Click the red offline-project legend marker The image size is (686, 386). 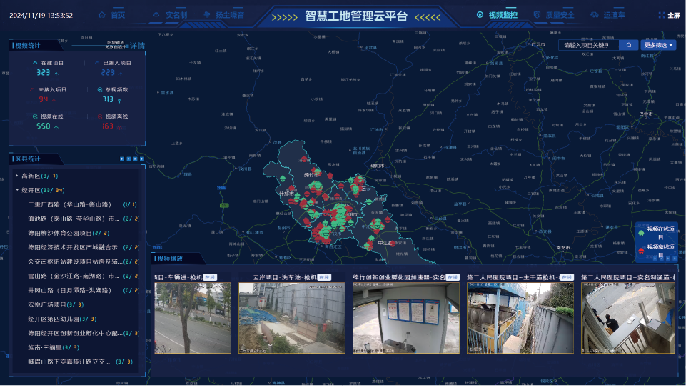[x=641, y=251]
